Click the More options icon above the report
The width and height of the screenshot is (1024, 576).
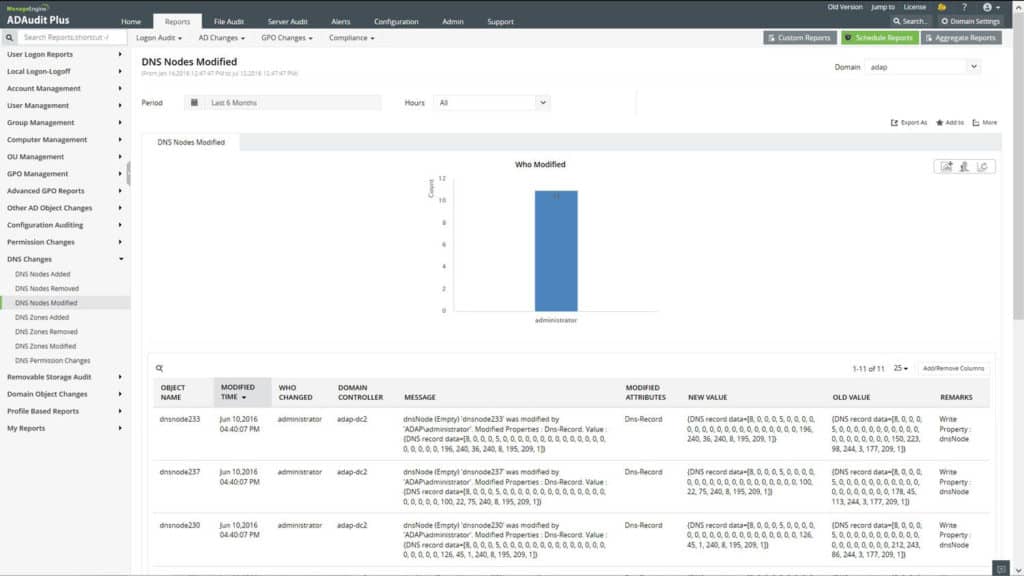[x=977, y=122]
